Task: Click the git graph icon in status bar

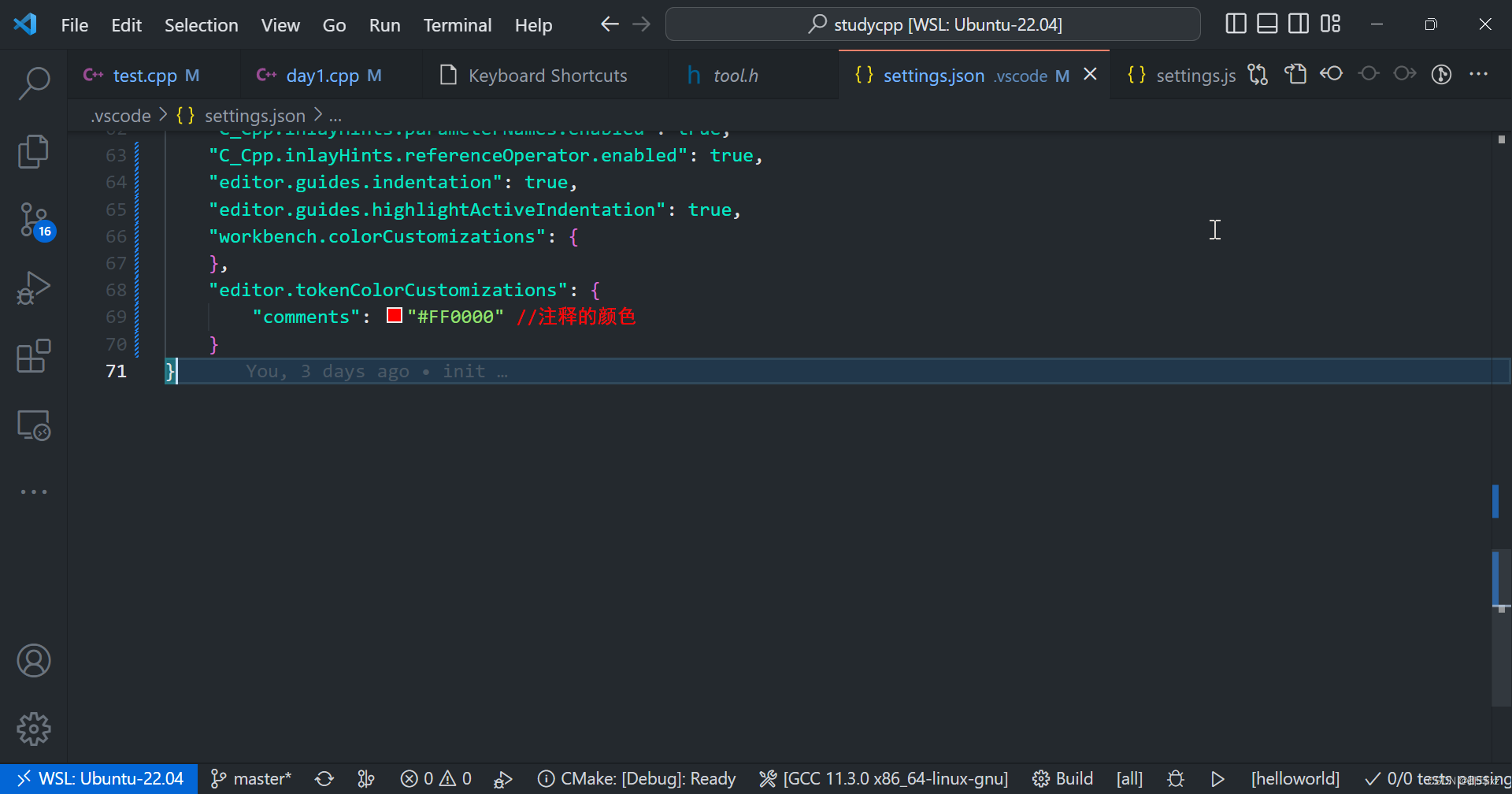Action: (x=366, y=779)
